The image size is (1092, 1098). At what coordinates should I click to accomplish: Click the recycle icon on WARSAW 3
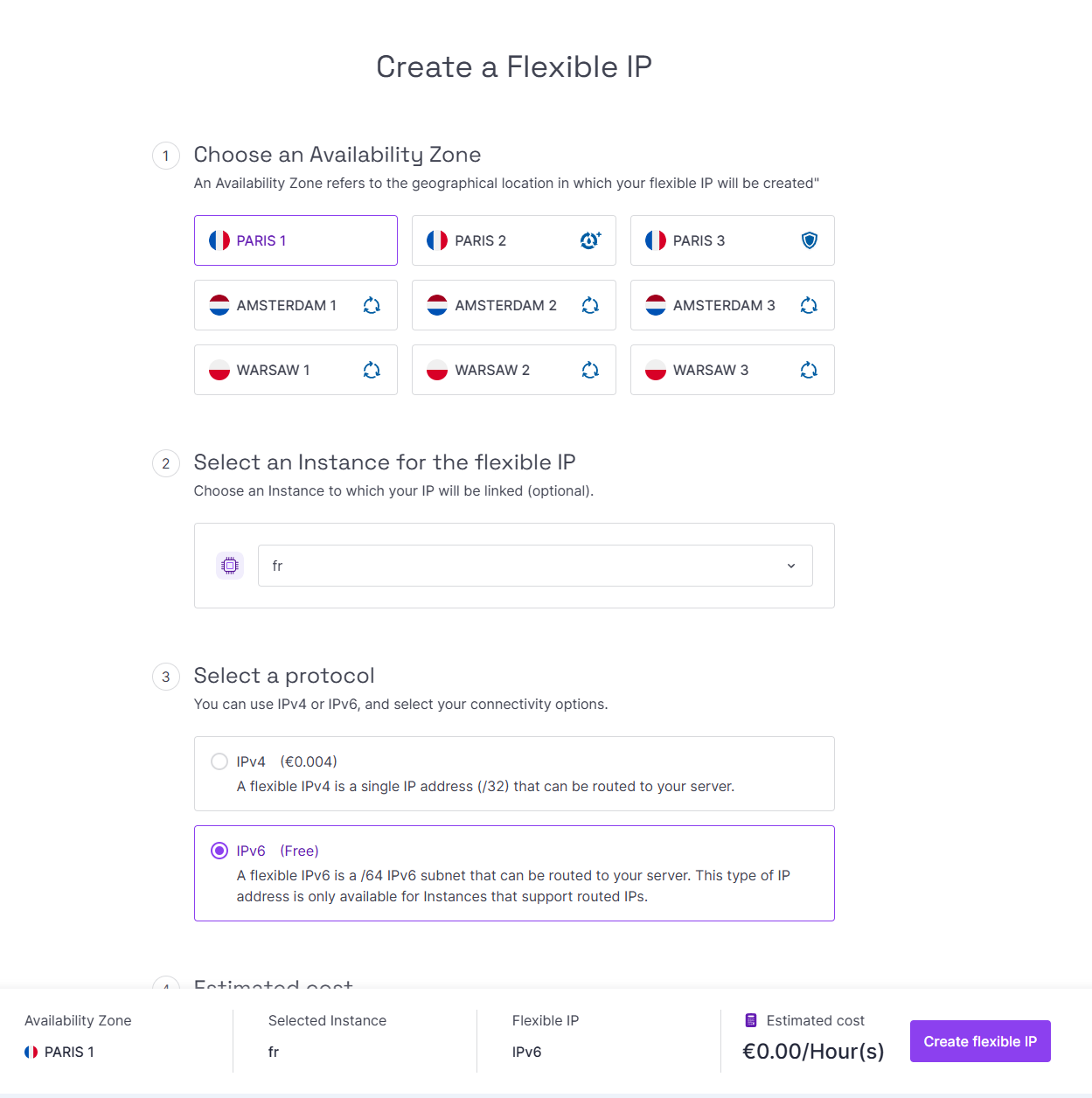tap(809, 370)
